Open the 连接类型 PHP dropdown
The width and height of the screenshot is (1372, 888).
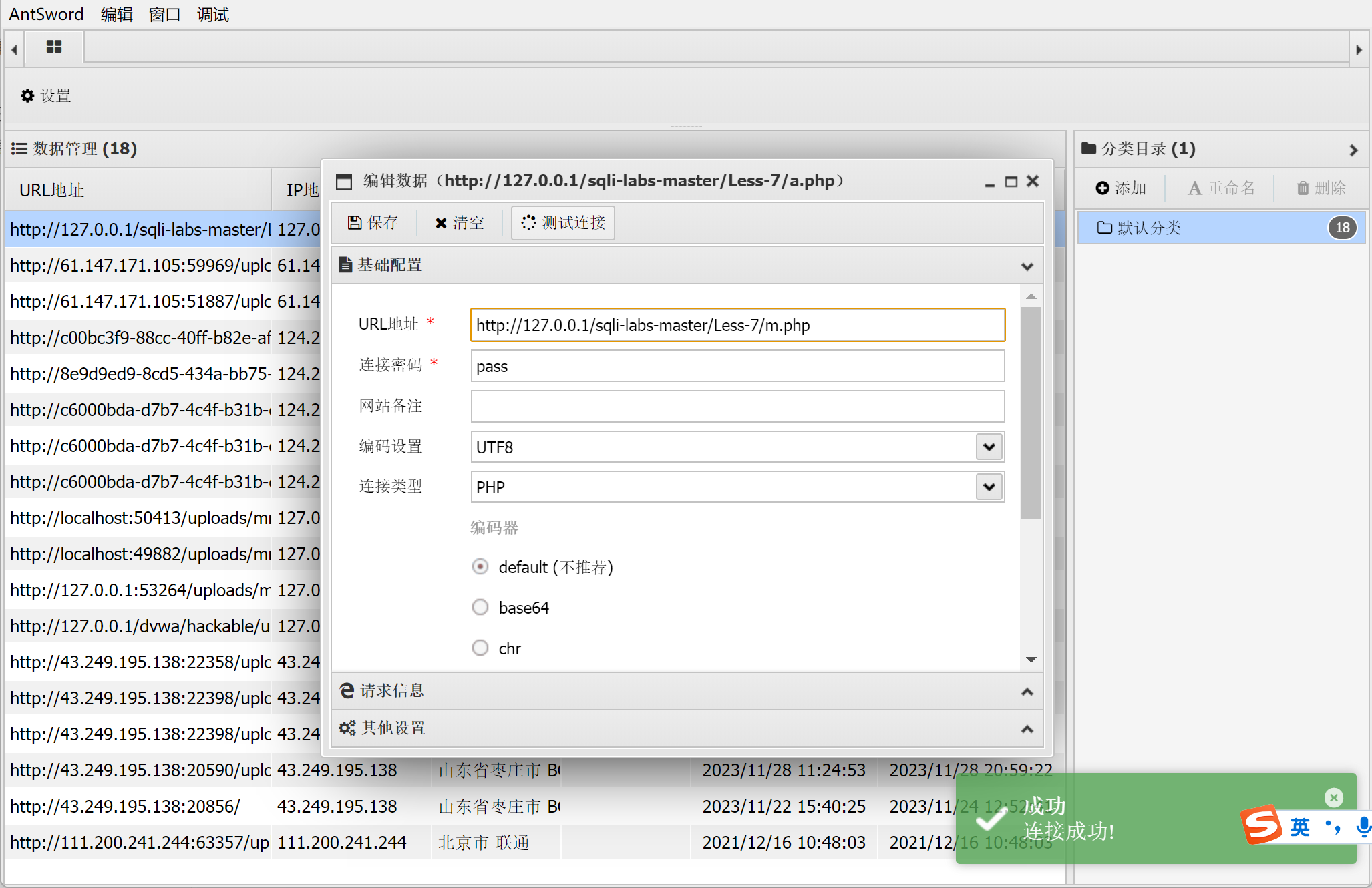pos(989,487)
